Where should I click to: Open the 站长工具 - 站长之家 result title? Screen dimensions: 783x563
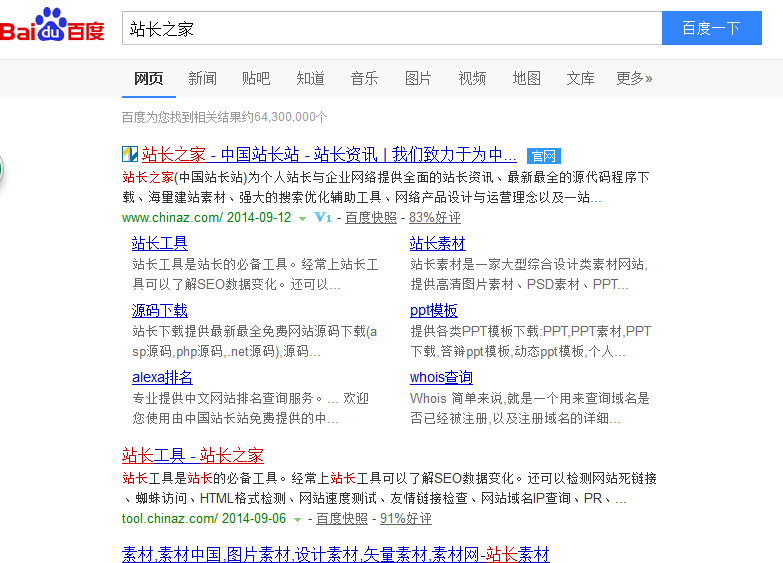(193, 455)
